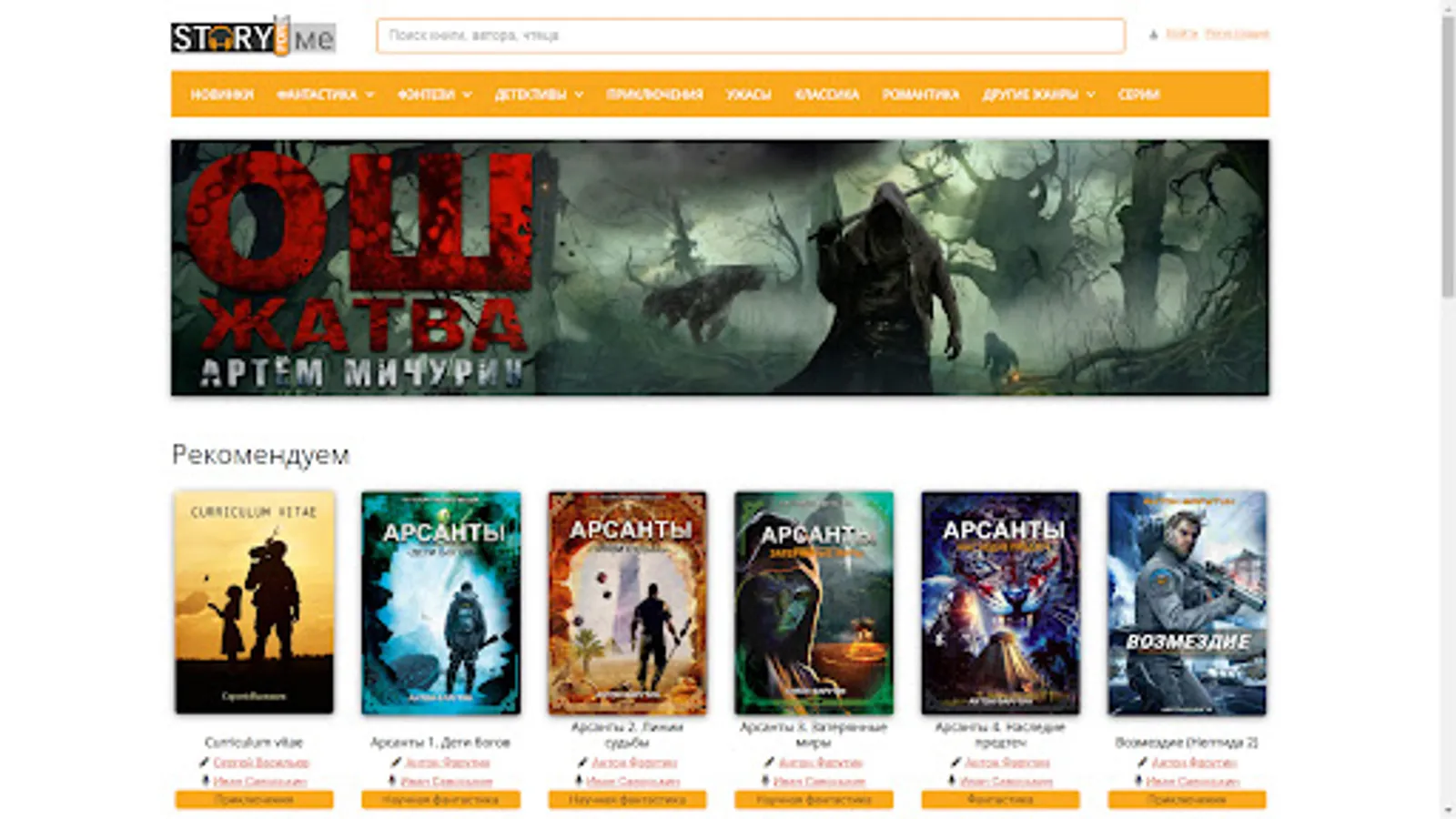The height and width of the screenshot is (819, 1456).
Task: Open the Арсанты 2 book cover
Action: pyautogui.click(x=628, y=602)
